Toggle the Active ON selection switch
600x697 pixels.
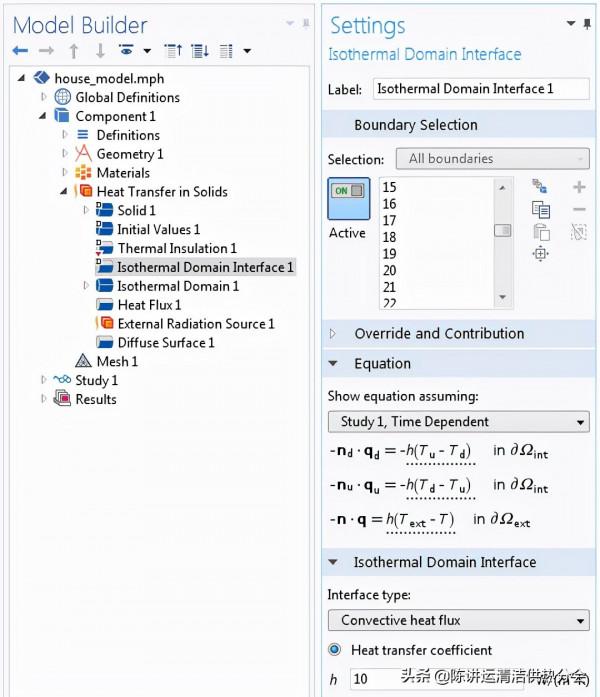pyautogui.click(x=348, y=198)
